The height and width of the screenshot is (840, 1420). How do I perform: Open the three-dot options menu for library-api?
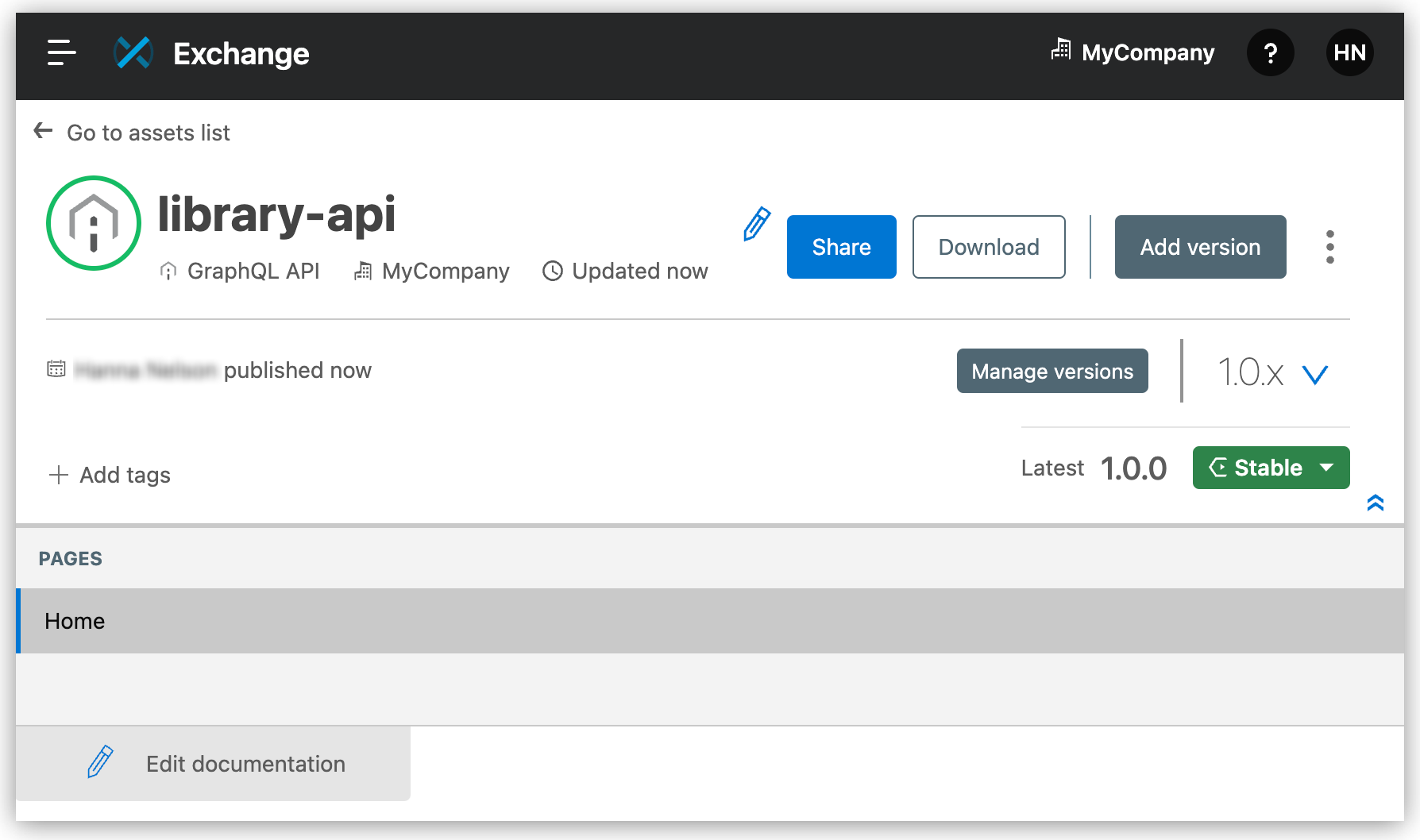1329,247
